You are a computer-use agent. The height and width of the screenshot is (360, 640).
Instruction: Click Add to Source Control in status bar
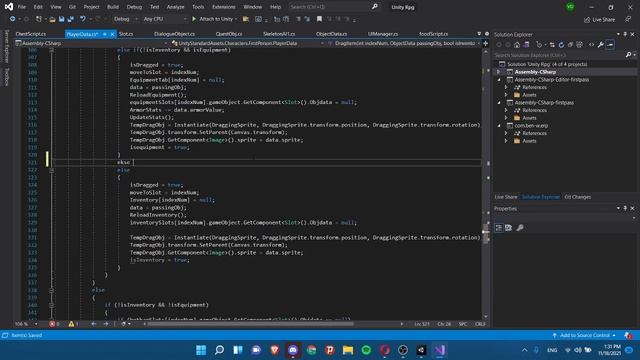584,335
